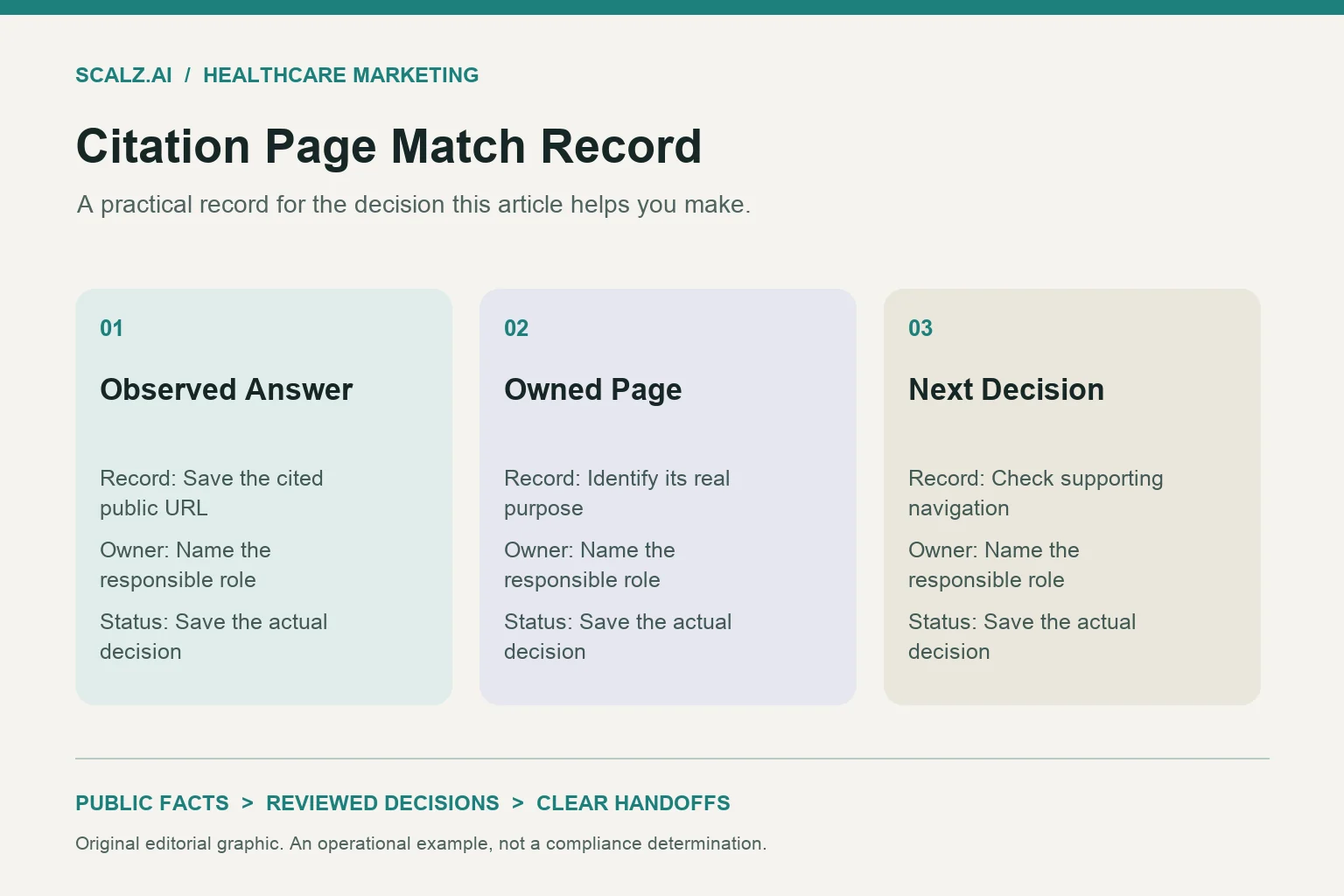
Task: Click the SCALZ.AI brand label
Action: 123,75
